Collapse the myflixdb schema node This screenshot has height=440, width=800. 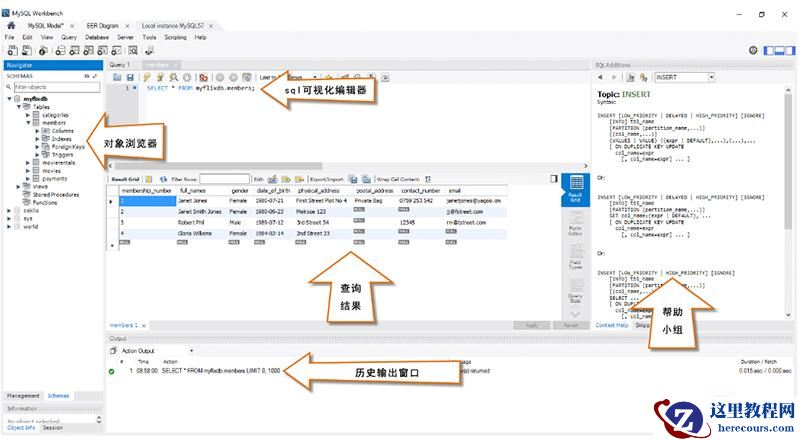pyautogui.click(x=10, y=99)
